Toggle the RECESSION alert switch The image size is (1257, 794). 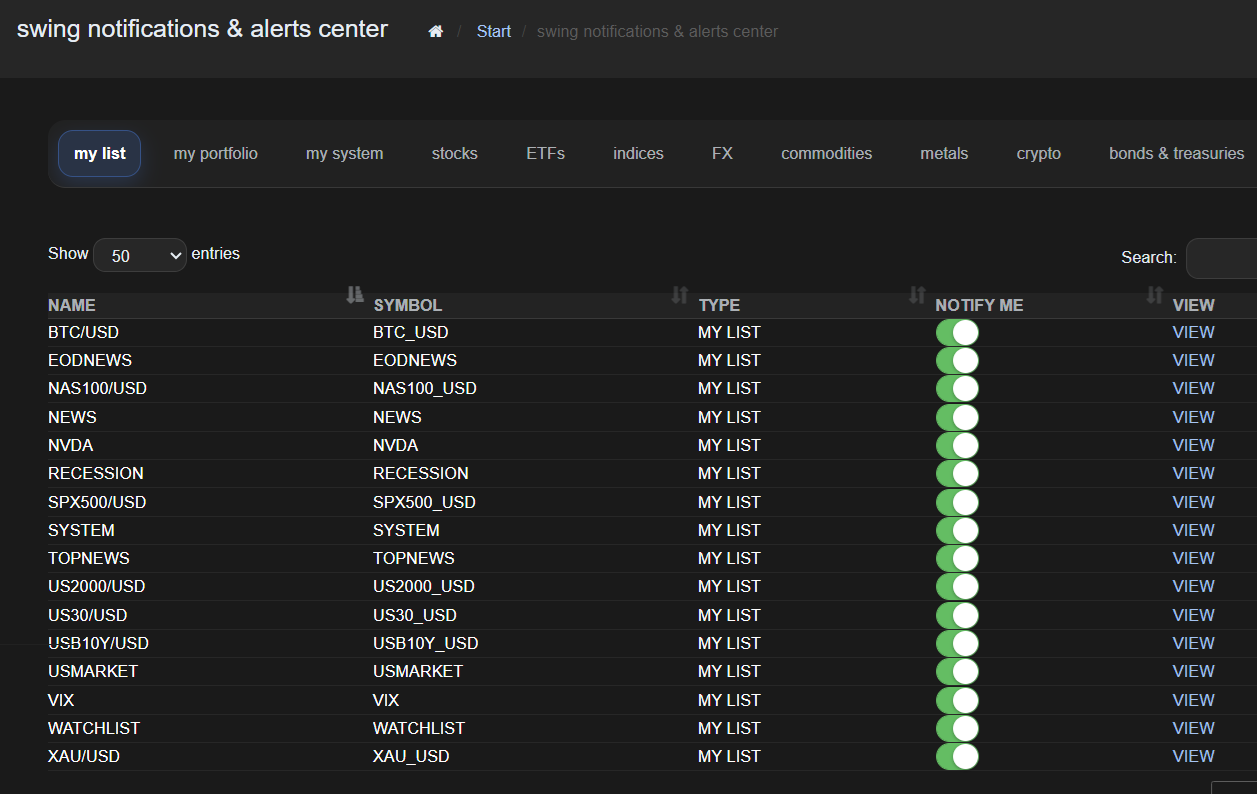pos(957,473)
